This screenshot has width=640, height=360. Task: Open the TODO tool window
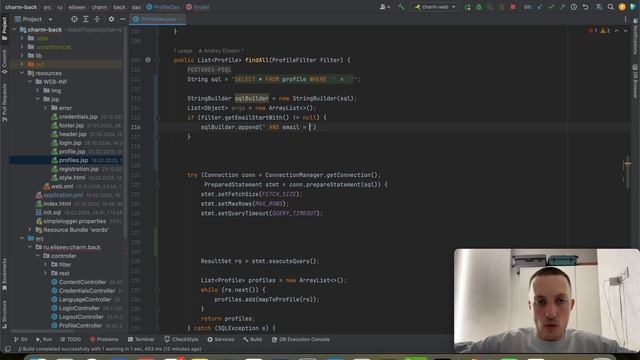pyautogui.click(x=71, y=339)
